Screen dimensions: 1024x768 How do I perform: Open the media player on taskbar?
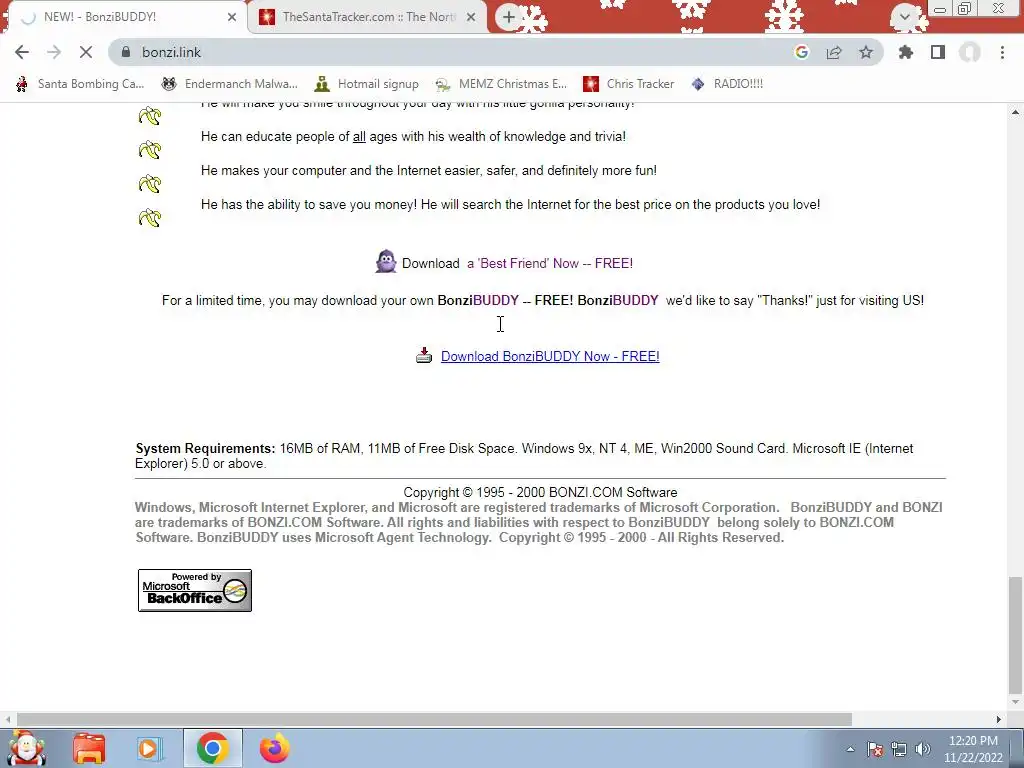(149, 748)
